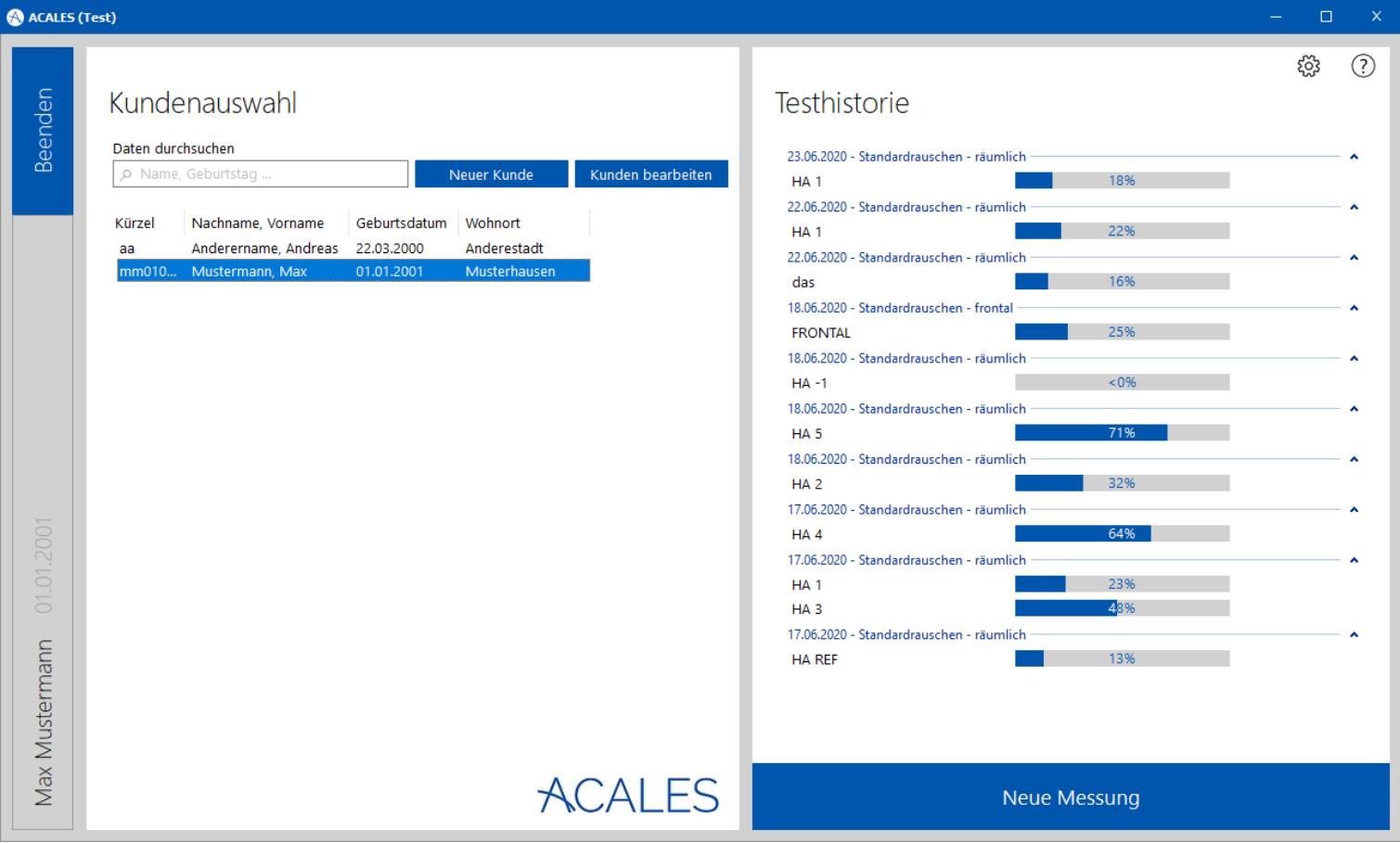Maximize the ACALES window
Image resolution: width=1400 pixels, height=843 pixels.
1326,17
